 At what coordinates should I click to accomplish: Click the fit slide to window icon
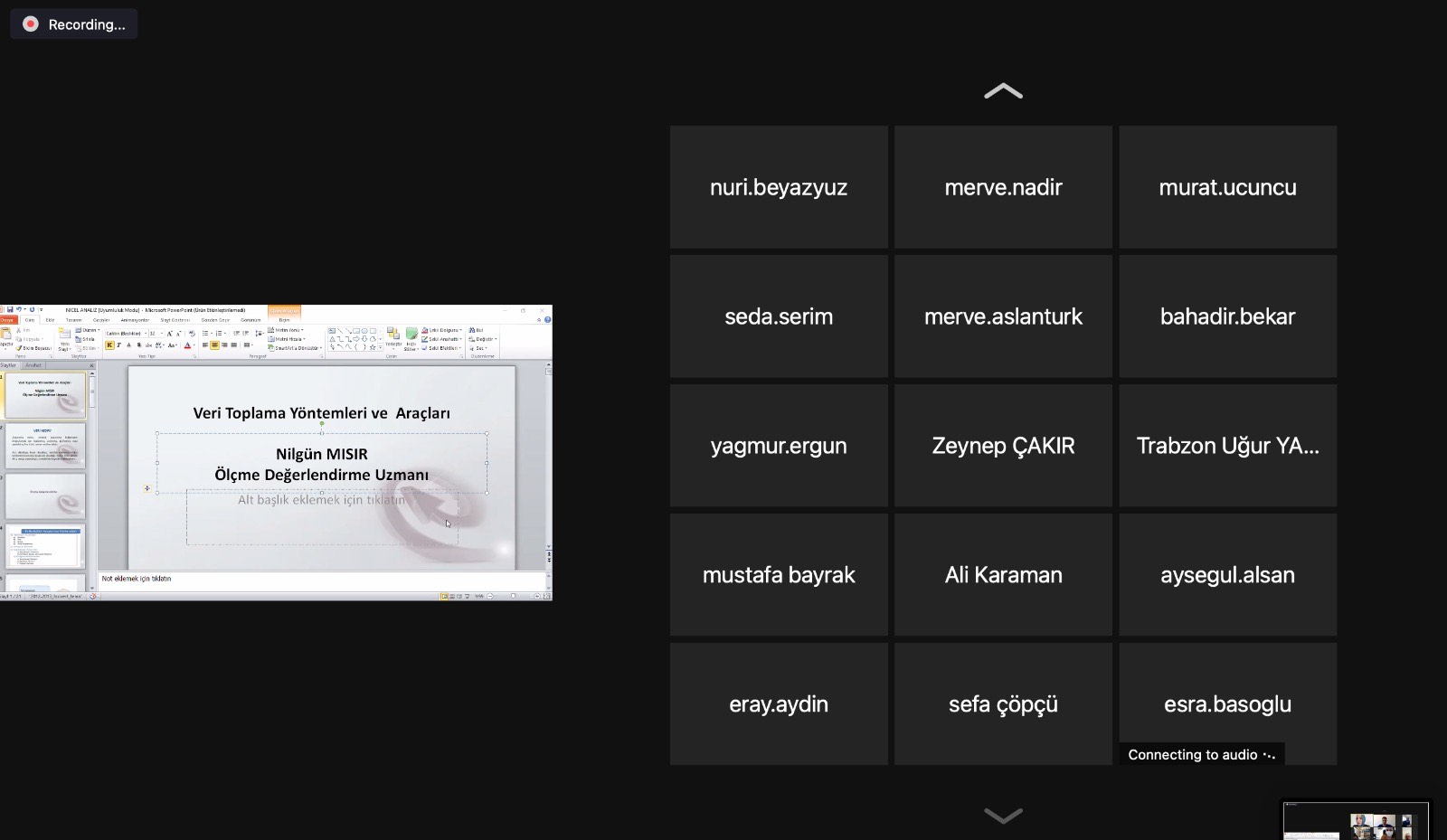point(547,596)
